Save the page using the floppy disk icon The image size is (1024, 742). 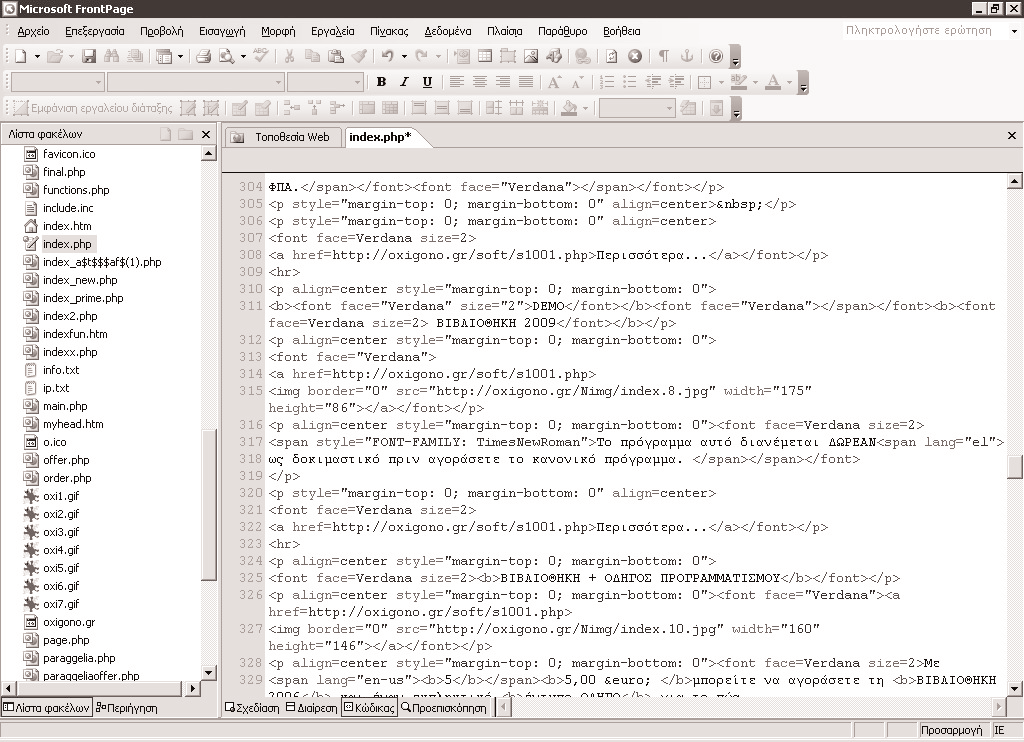point(89,57)
